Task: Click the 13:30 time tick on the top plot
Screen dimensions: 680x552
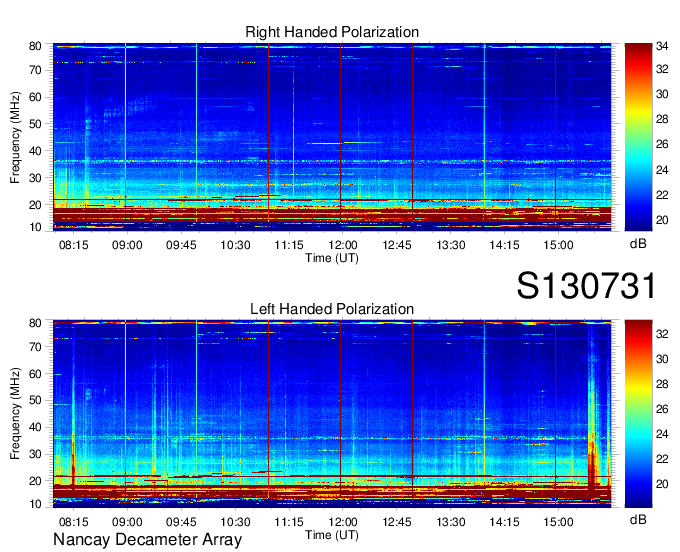Action: point(451,245)
